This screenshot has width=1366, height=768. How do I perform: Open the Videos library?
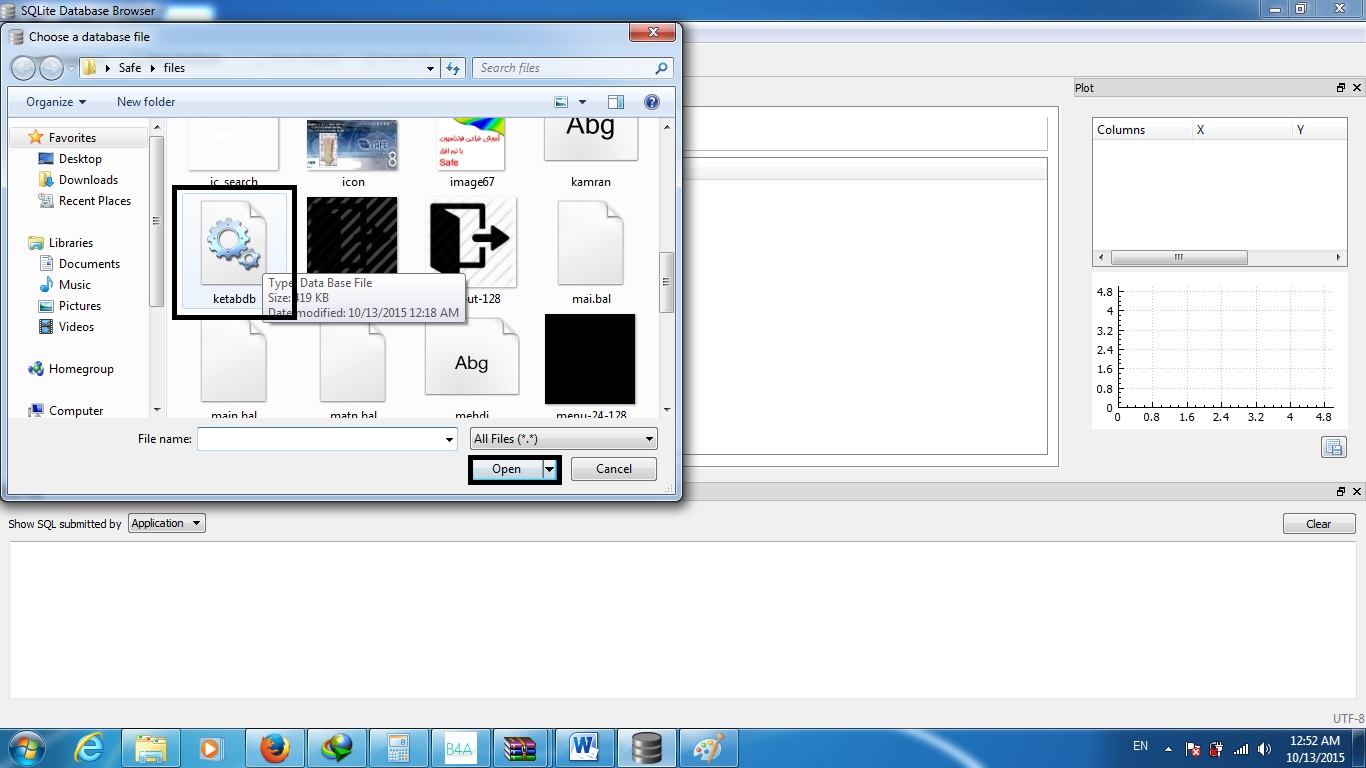76,327
